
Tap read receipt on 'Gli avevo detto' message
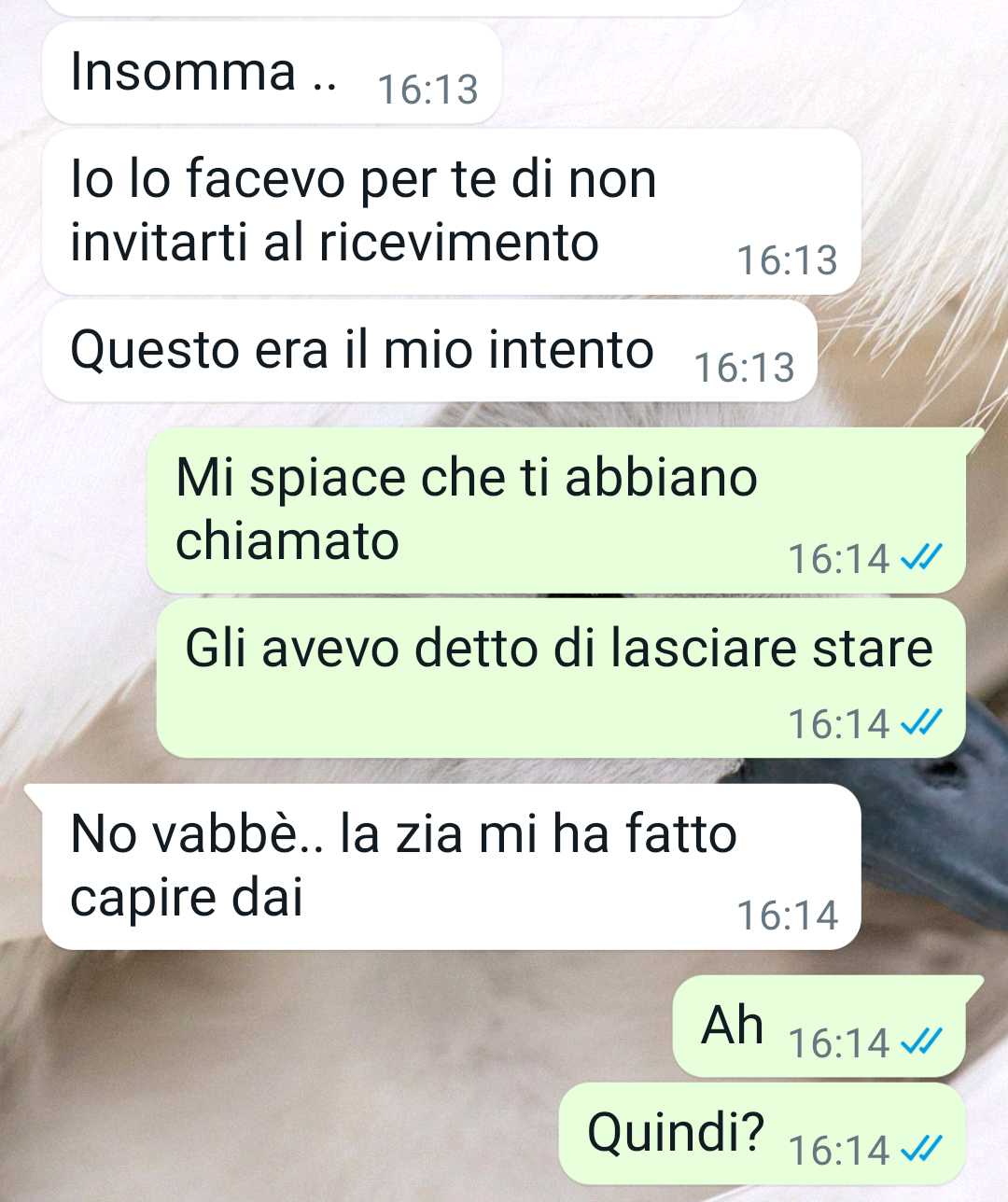coord(921,721)
